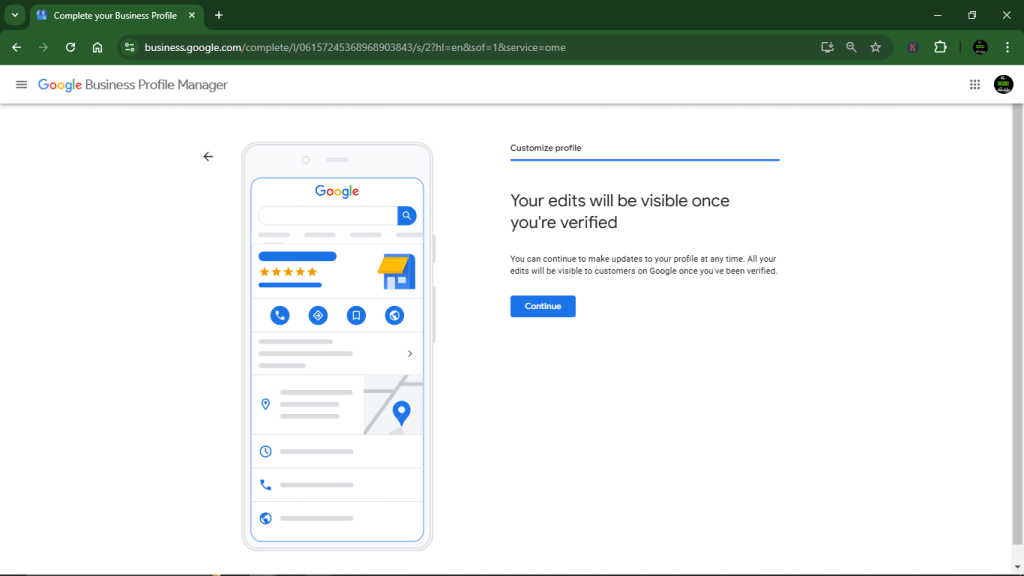The height and width of the screenshot is (576, 1024).
Task: Open a new browser tab
Action: (x=218, y=15)
